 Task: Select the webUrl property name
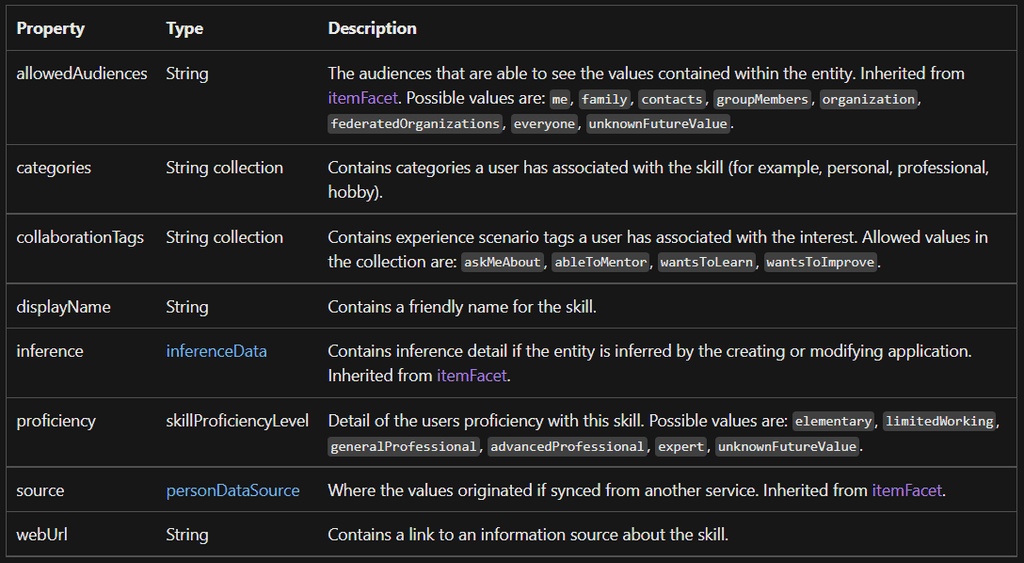[42, 535]
